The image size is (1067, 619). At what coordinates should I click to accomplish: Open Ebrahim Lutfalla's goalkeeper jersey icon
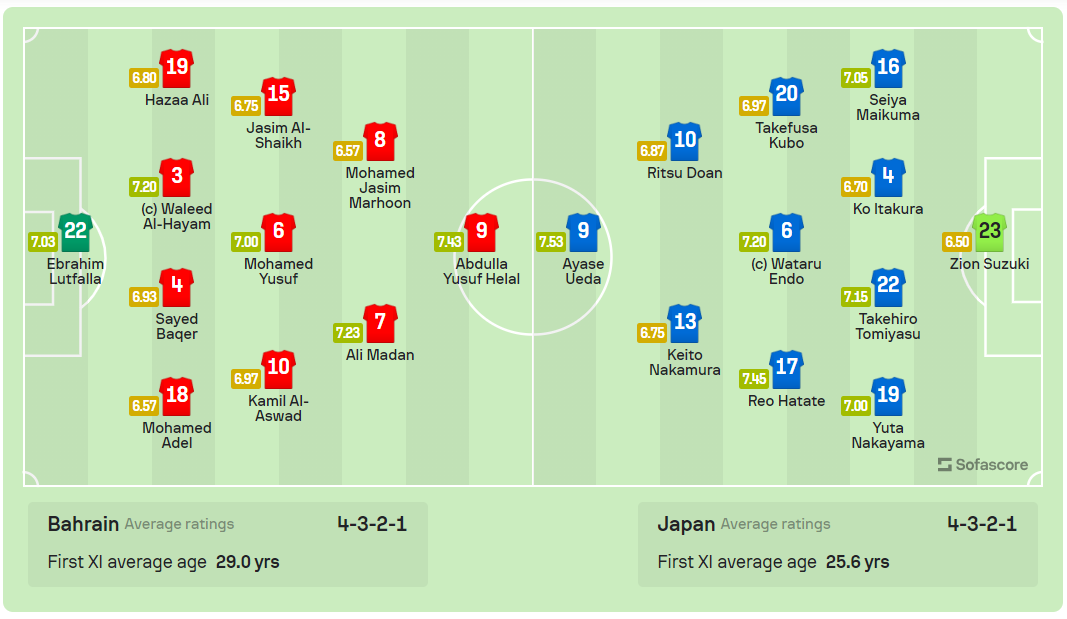[x=76, y=232]
